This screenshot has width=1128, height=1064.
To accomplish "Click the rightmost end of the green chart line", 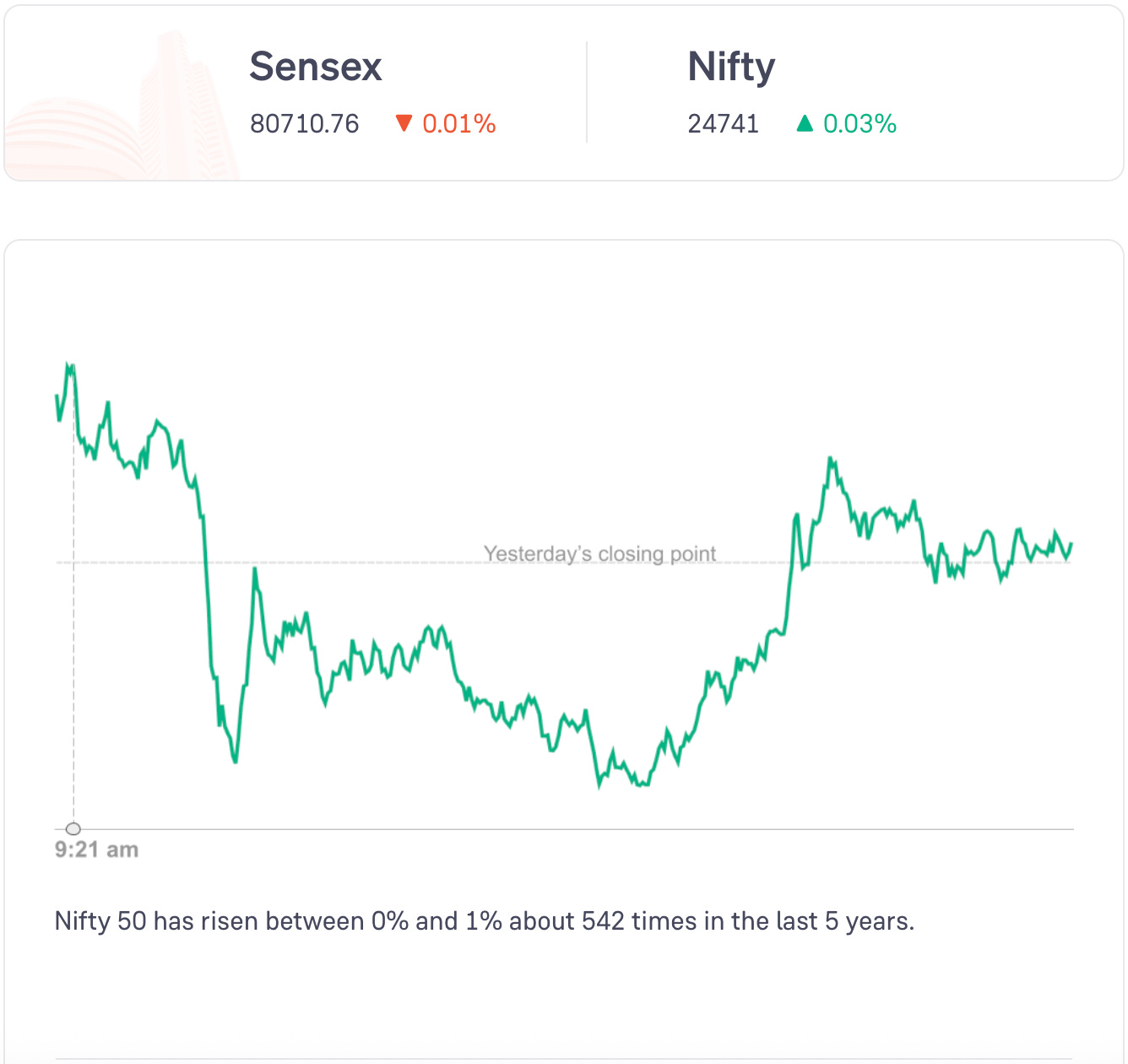I will click(x=1071, y=545).
